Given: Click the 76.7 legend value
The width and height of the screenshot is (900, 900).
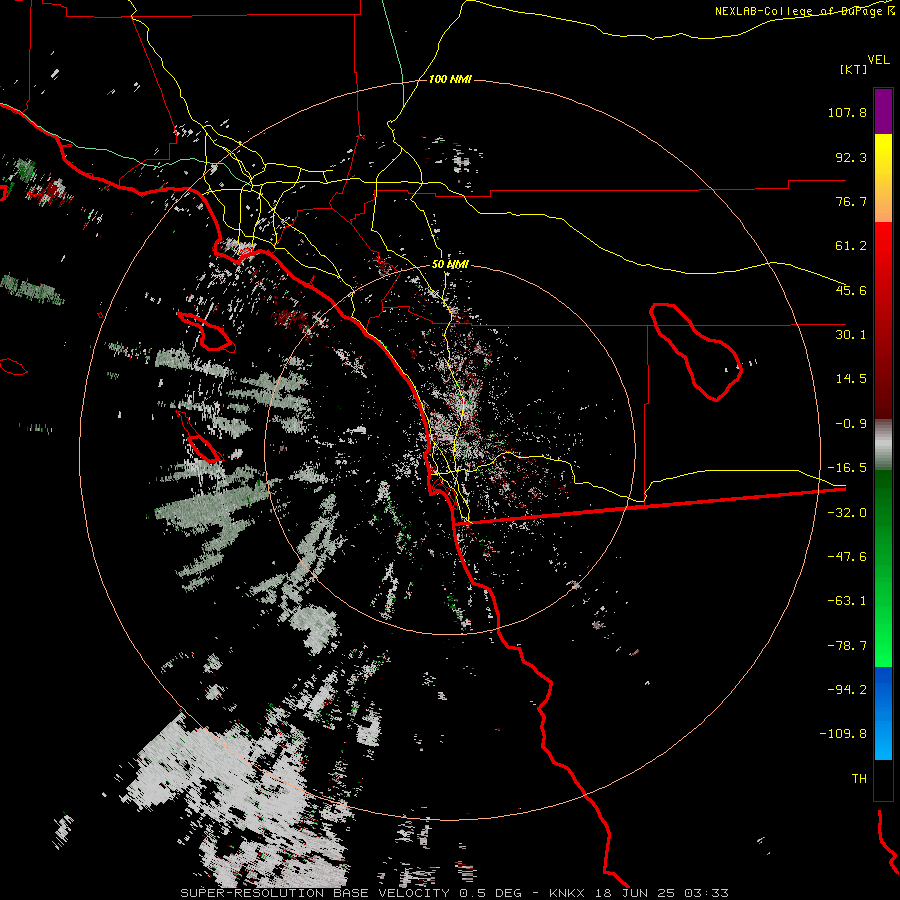Looking at the screenshot, I should coord(851,201).
